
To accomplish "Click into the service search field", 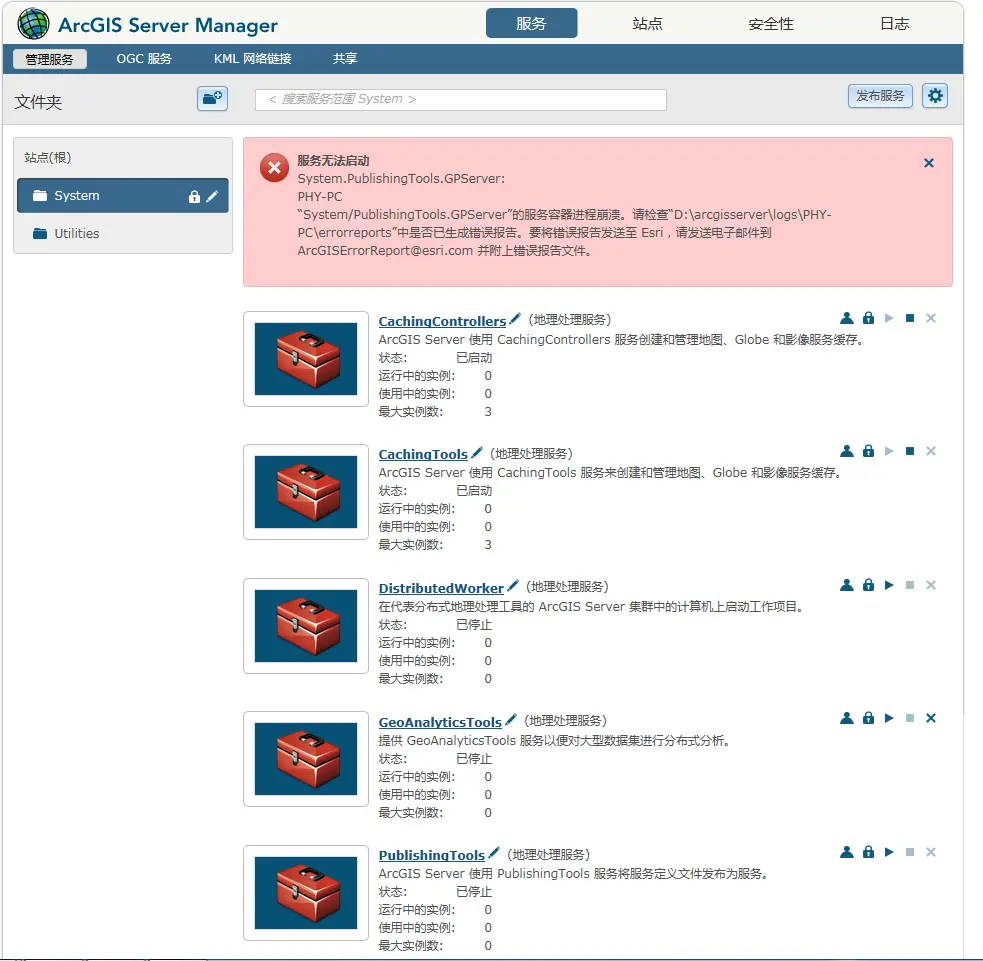I will click(461, 100).
